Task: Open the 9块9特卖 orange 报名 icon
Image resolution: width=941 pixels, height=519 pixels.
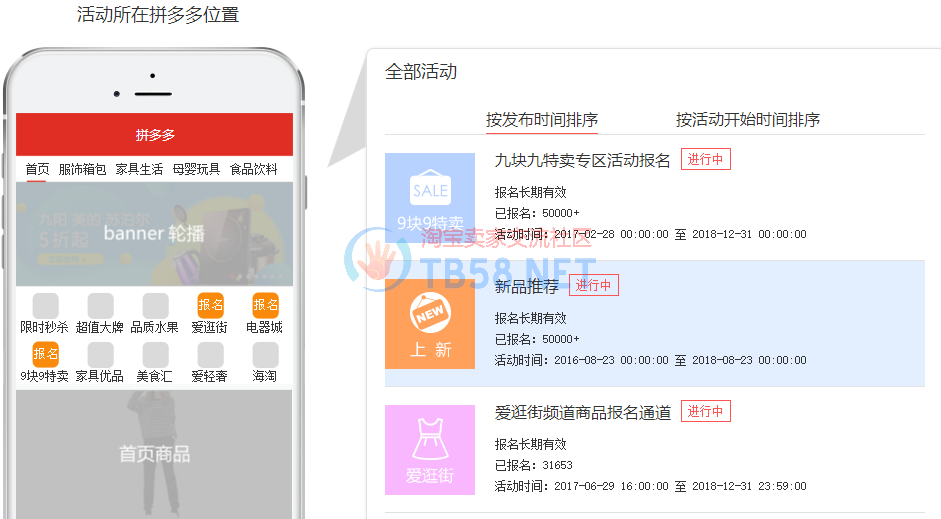Action: coord(46,355)
